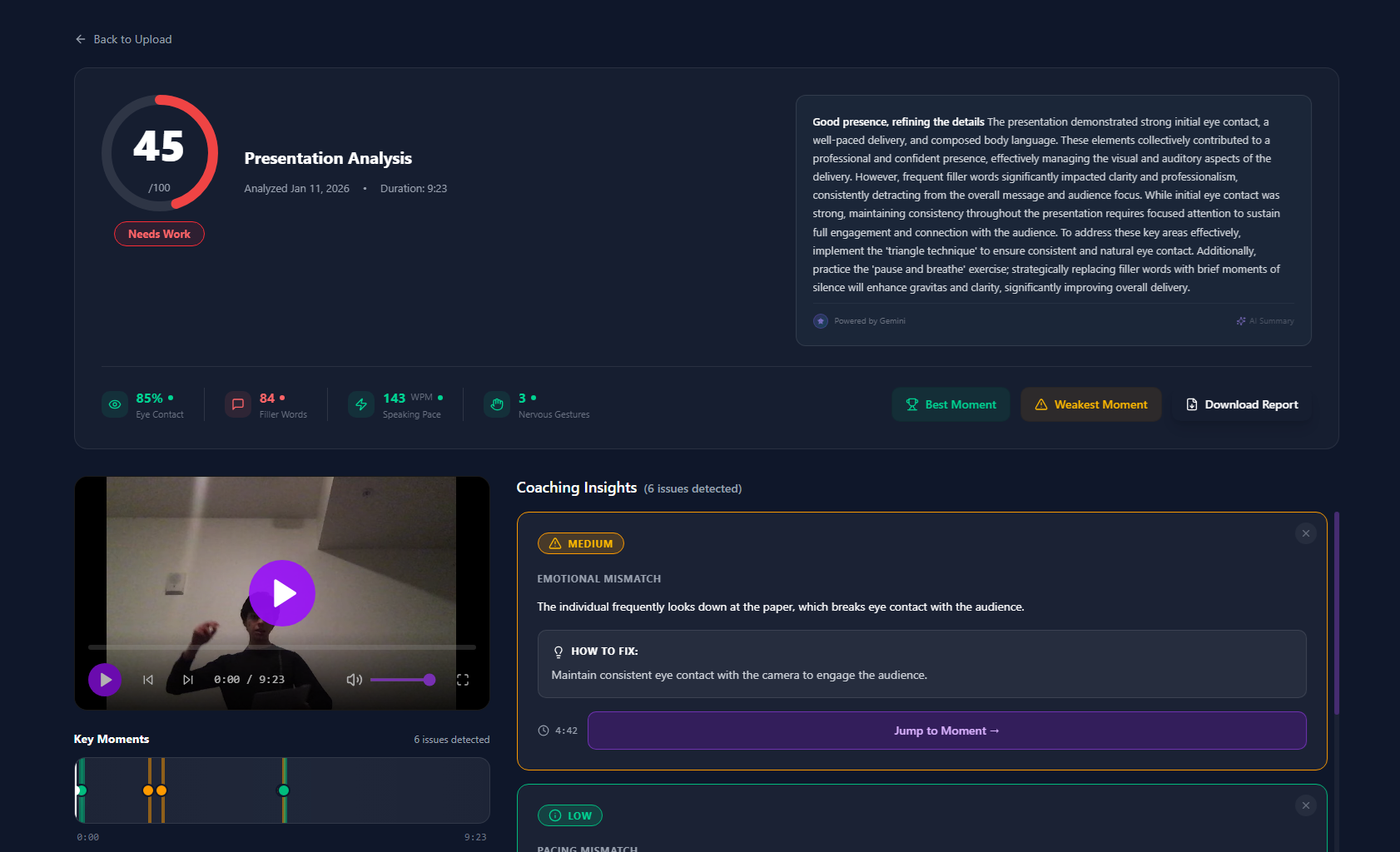Image resolution: width=1400 pixels, height=852 pixels.
Task: Click the AI Summary sparkle label
Action: click(x=1265, y=321)
